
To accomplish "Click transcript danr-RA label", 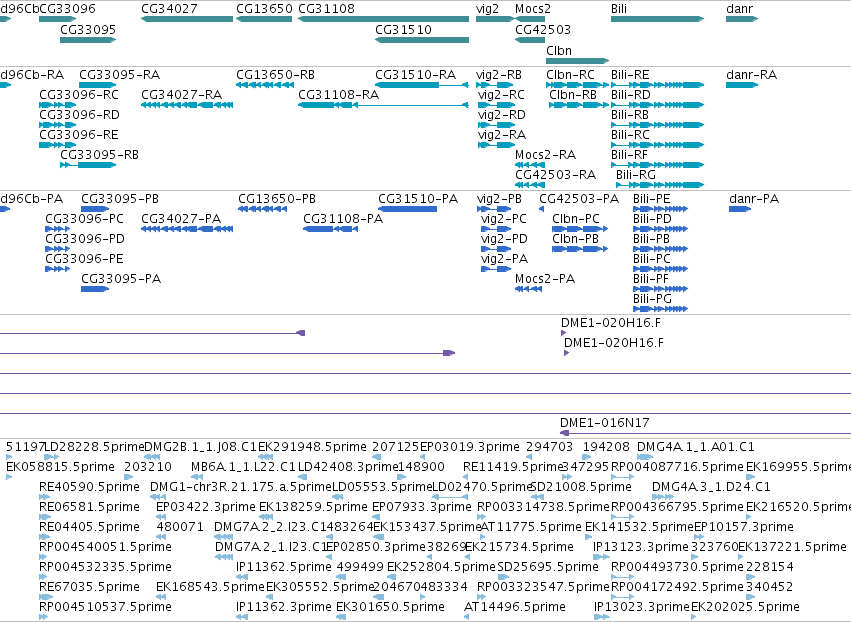I will (752, 74).
